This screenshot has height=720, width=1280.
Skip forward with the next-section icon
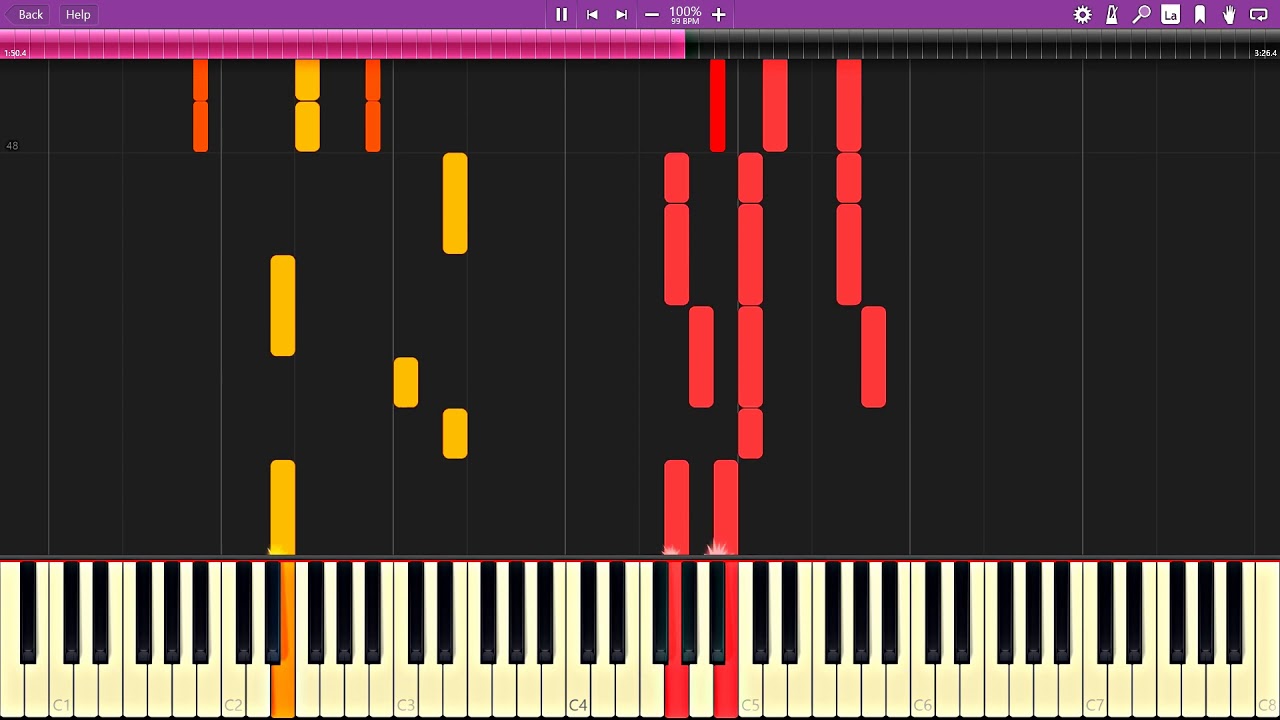621,14
